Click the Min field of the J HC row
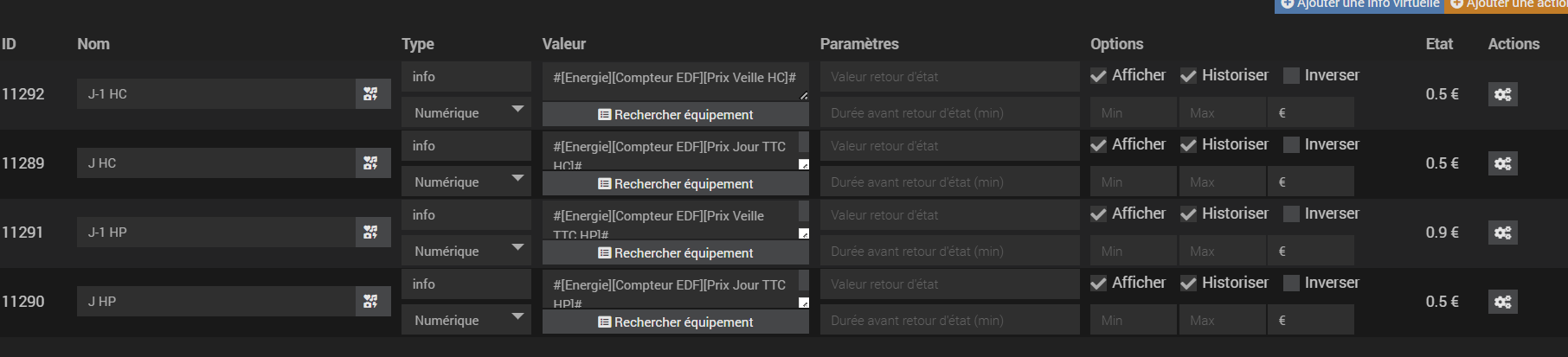This screenshot has height=357, width=1568. pos(1133,182)
